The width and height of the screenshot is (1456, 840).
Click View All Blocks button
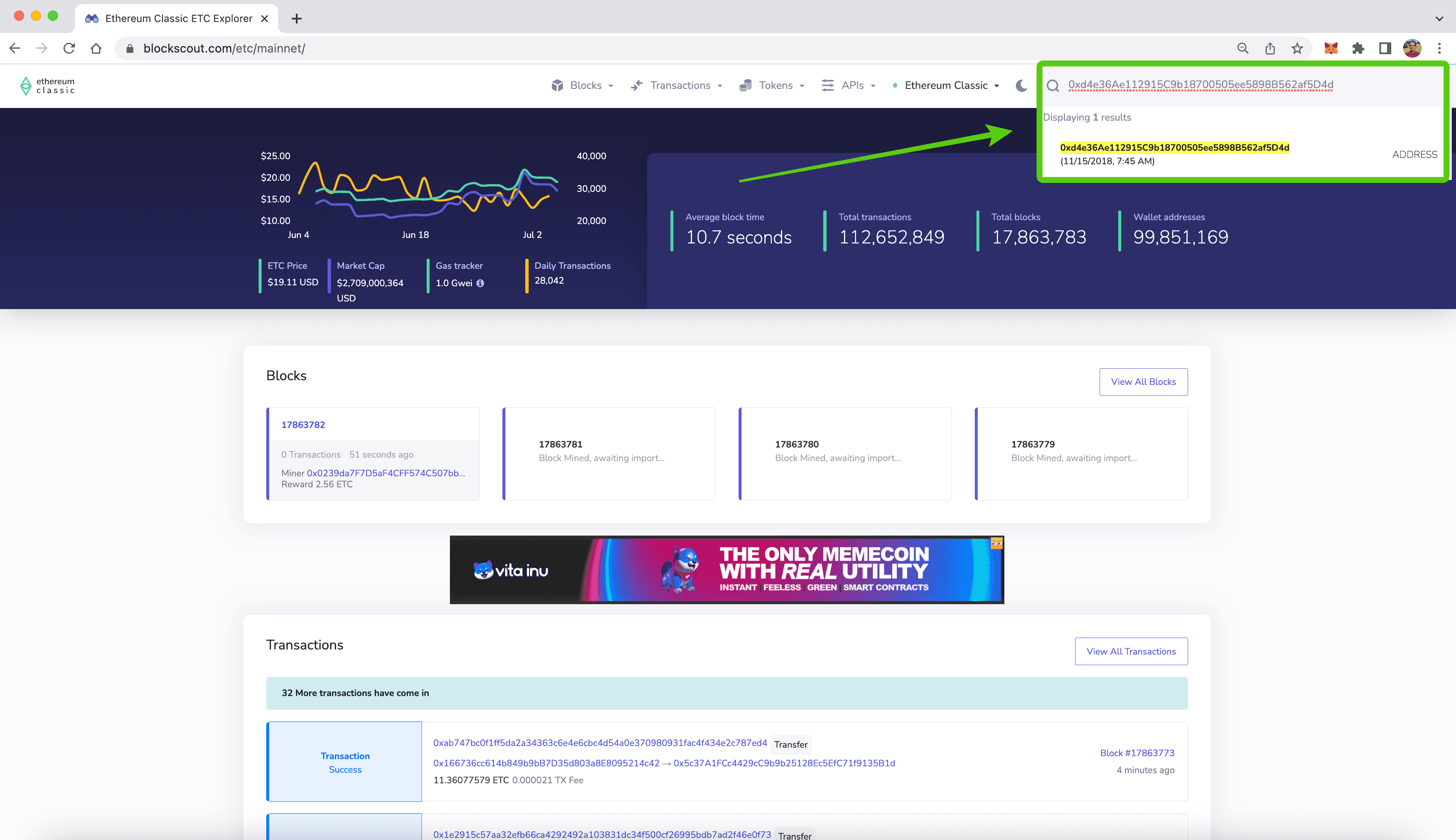(x=1143, y=382)
